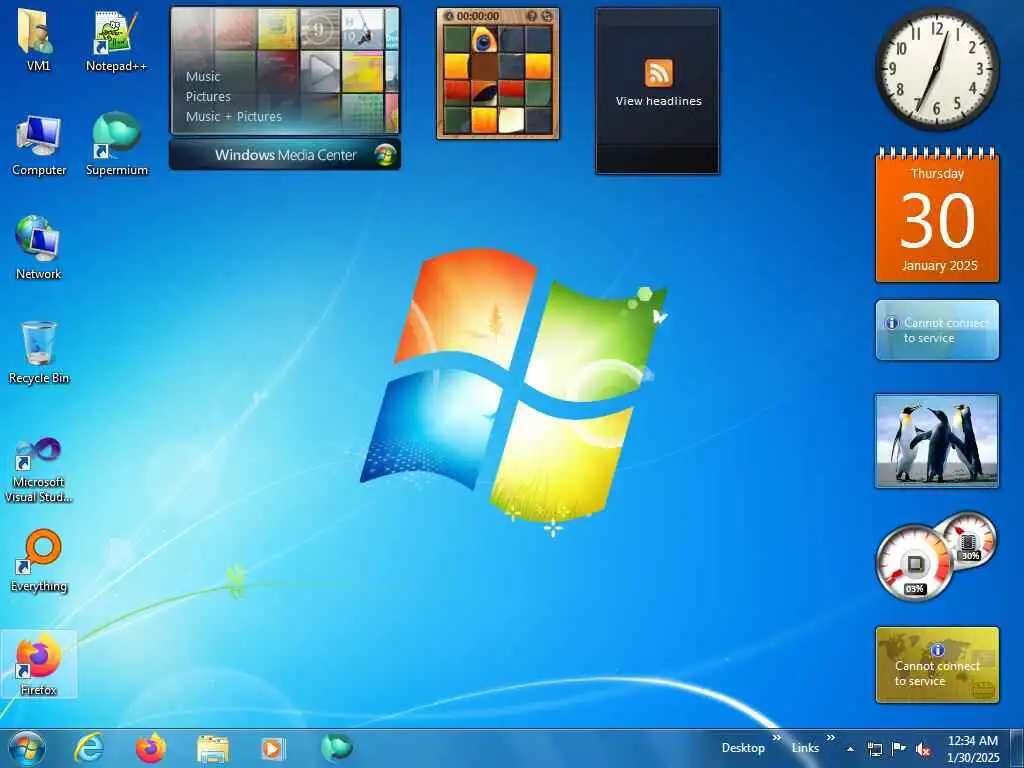
Task: Click the info icon on weather gadget
Action: 891,323
